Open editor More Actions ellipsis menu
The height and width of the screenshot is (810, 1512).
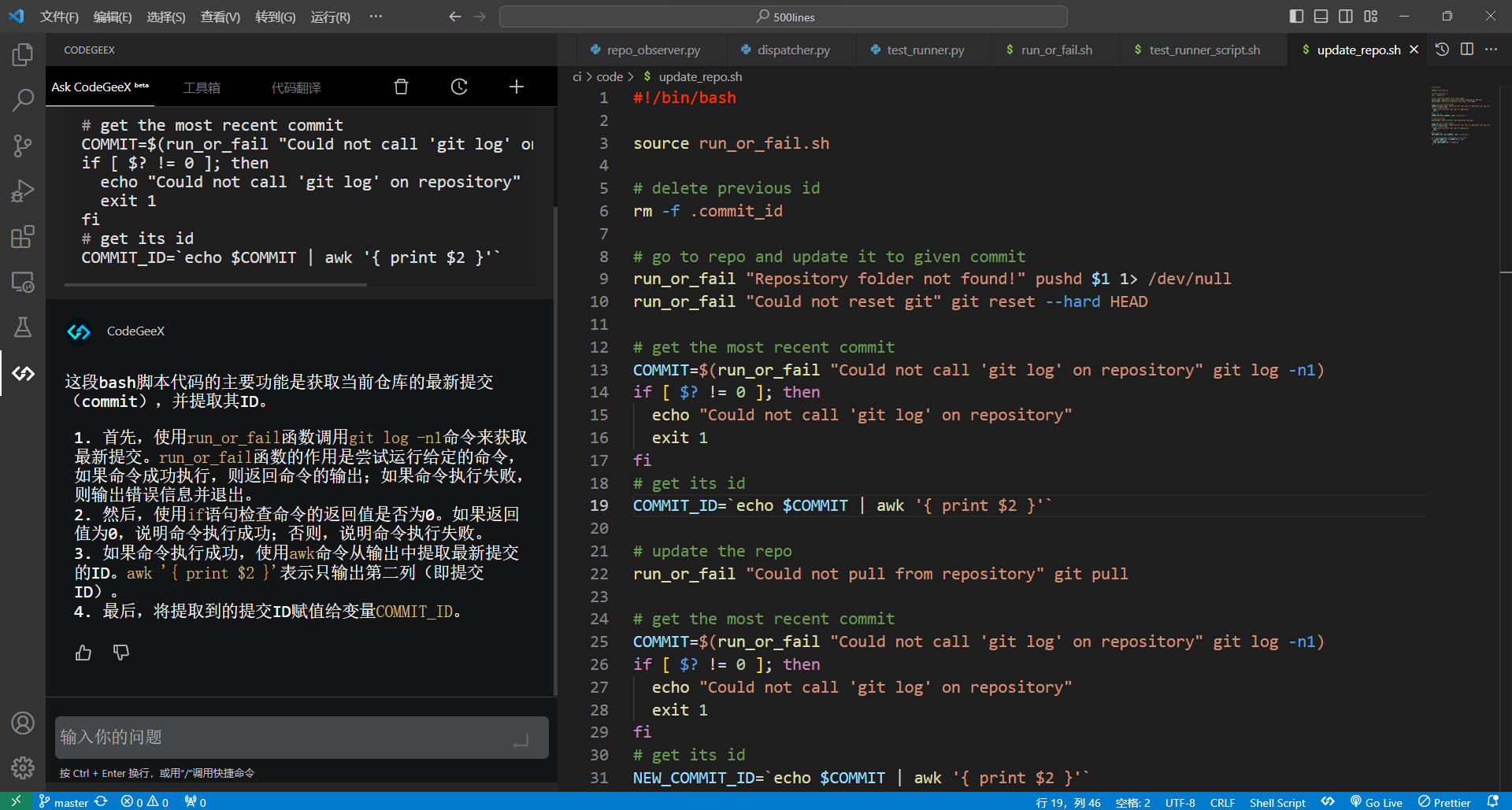[1492, 50]
